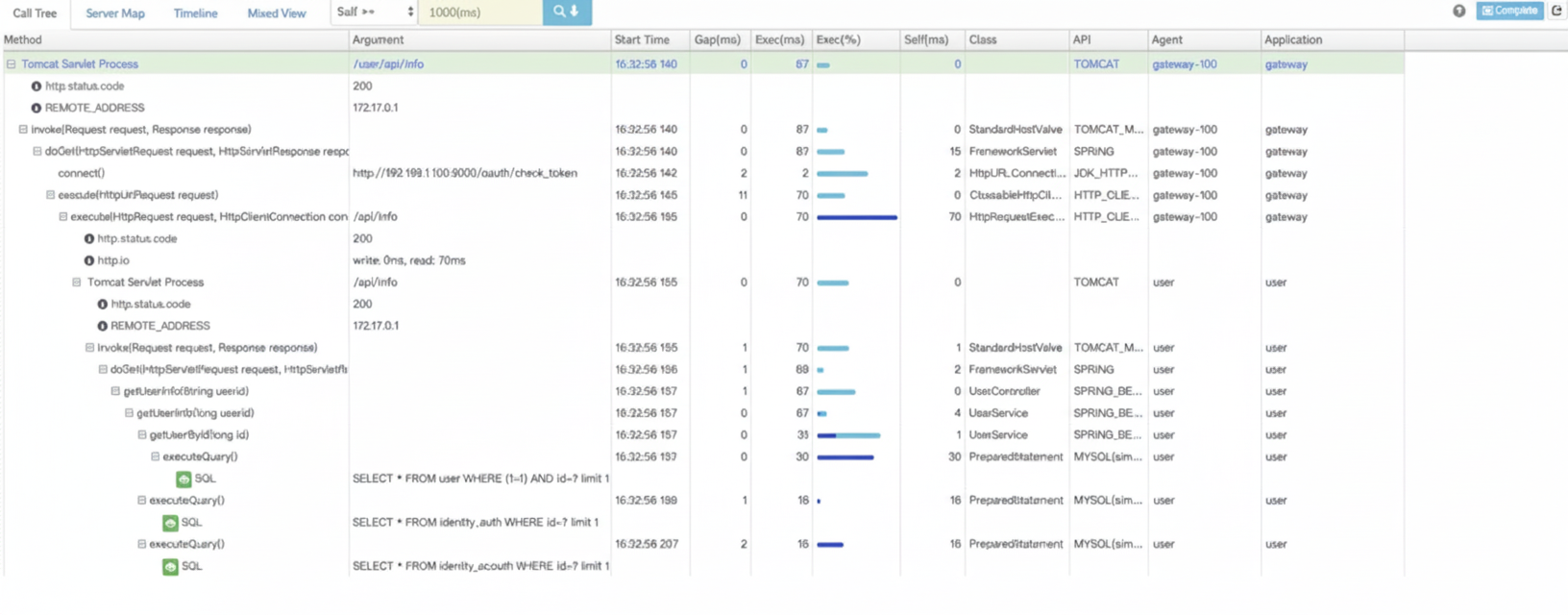Click 'write: 0ms, read: 70ms' value
The height and width of the screenshot is (615, 1568).
(409, 260)
